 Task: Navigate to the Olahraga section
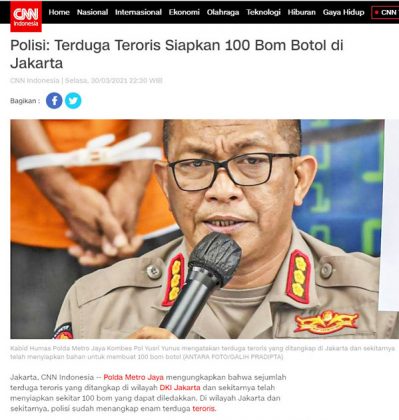click(223, 12)
